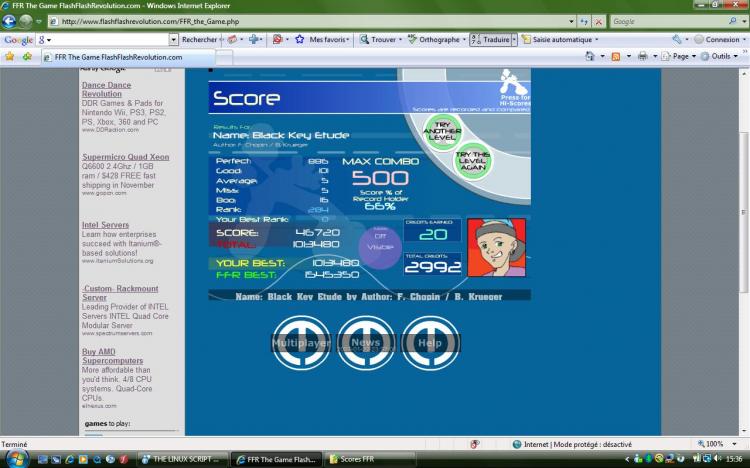
Task: Switch to Scores FFR taskbar window
Action: (x=371, y=459)
